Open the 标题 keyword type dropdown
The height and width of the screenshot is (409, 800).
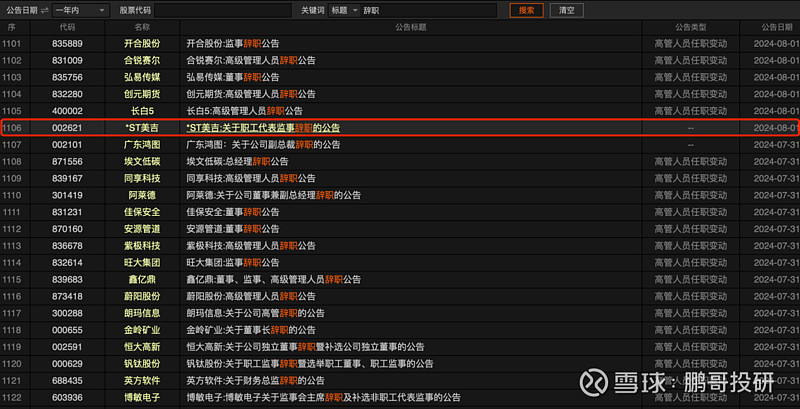(x=344, y=10)
